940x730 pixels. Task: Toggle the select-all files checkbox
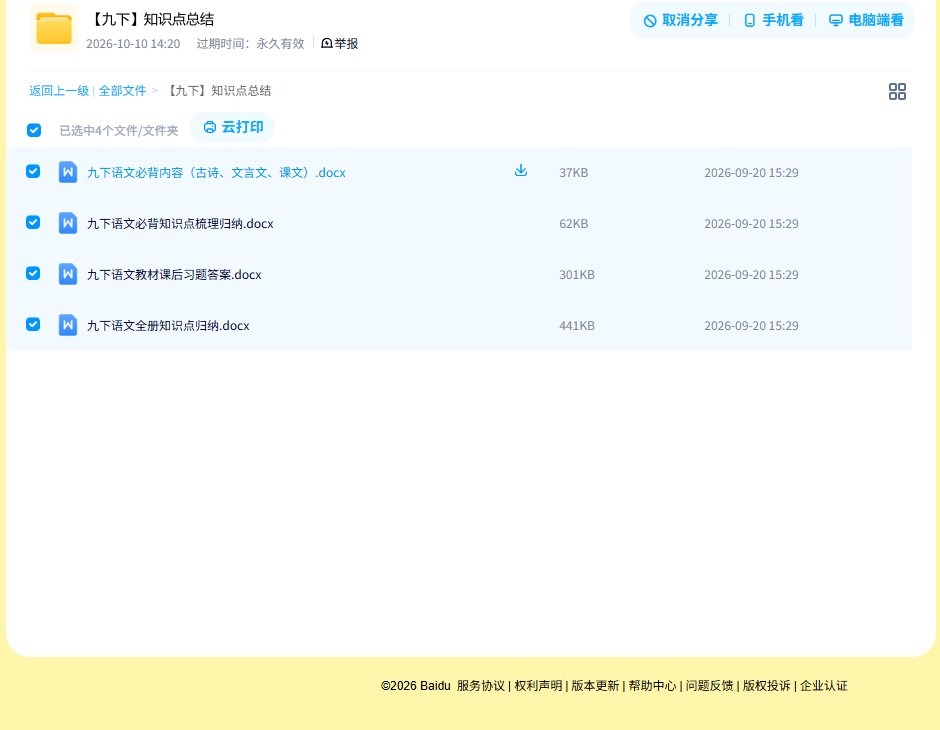tap(34, 130)
